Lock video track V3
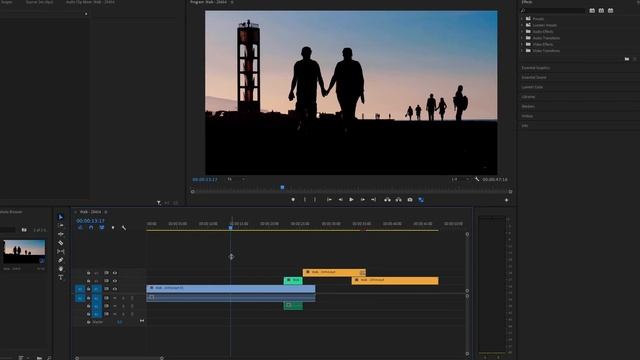The width and height of the screenshot is (640, 360). click(x=88, y=273)
